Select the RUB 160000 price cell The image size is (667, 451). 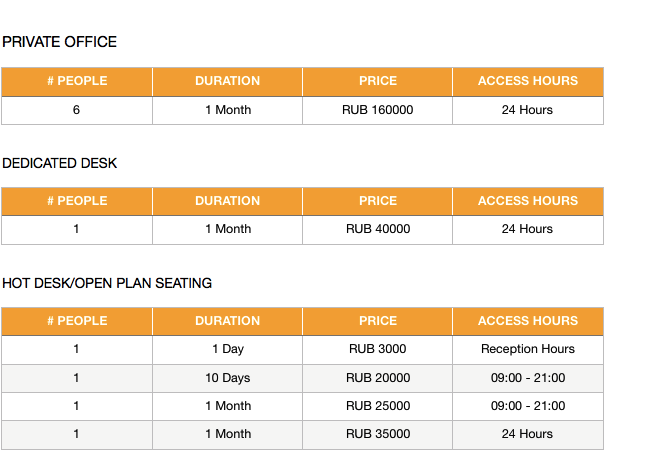pos(377,110)
